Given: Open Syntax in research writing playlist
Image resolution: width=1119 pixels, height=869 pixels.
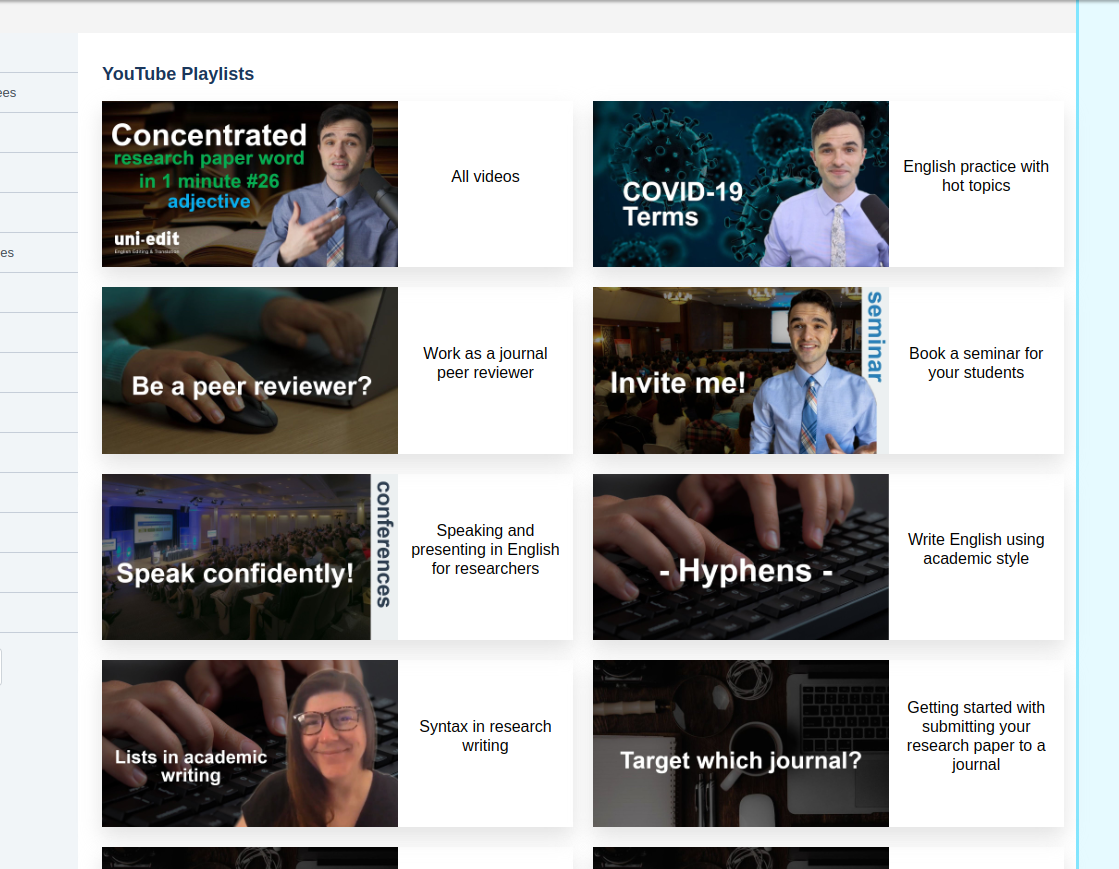Looking at the screenshot, I should click(x=485, y=736).
